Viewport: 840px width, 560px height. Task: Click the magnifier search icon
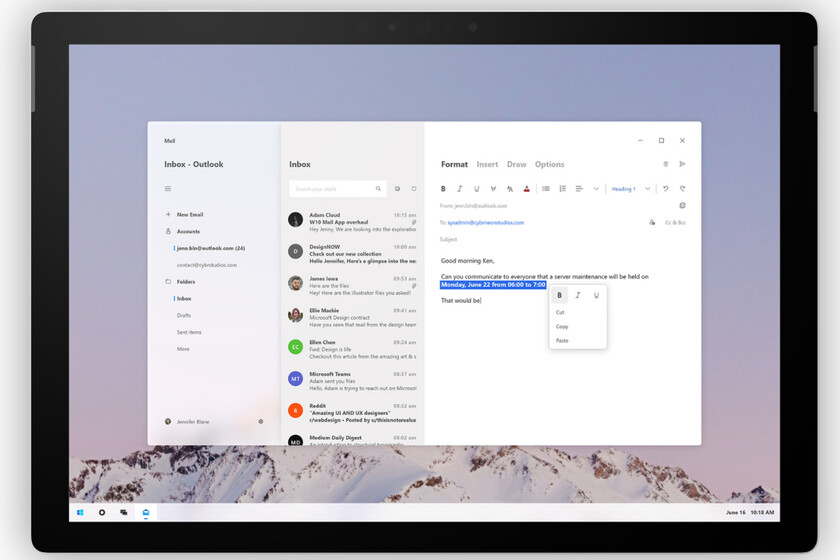(378, 189)
